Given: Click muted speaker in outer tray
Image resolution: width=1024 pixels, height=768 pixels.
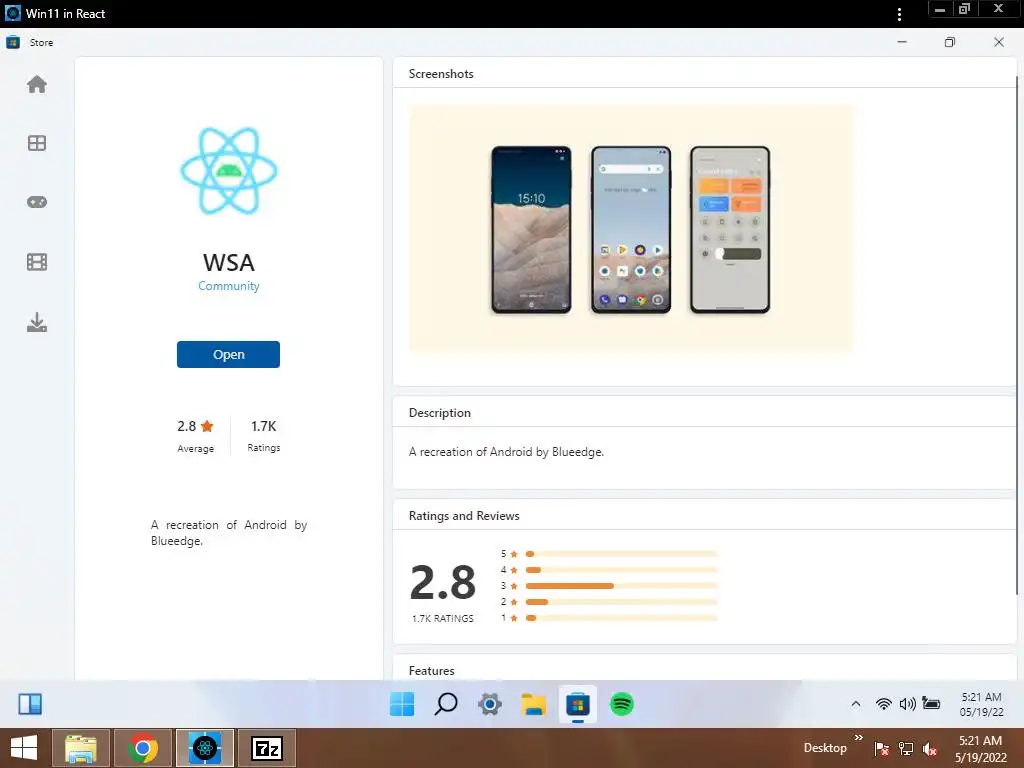Looking at the screenshot, I should pos(930,749).
